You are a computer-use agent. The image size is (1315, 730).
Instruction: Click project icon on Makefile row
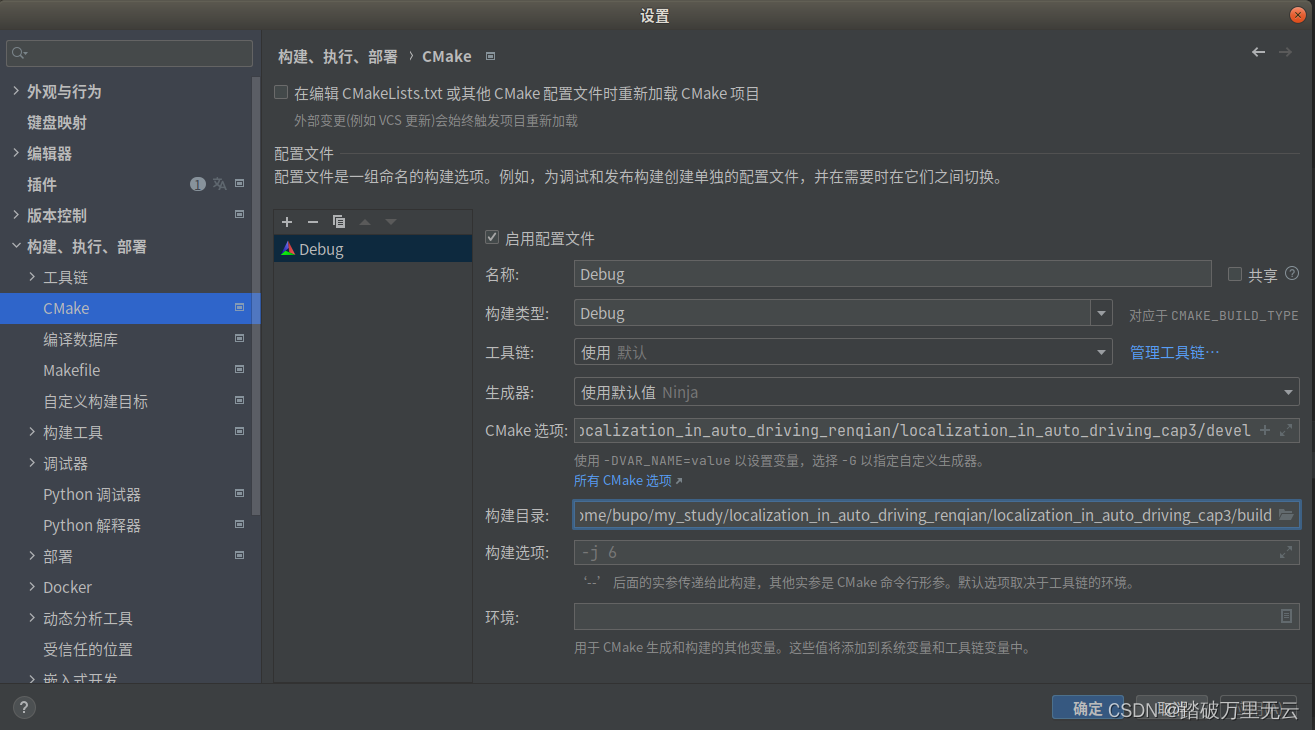pyautogui.click(x=239, y=370)
